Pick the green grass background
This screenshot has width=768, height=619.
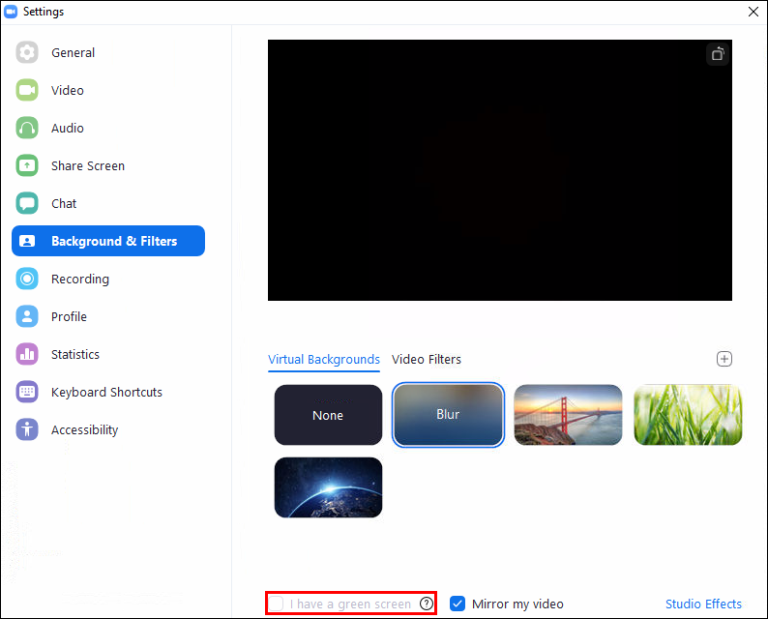point(688,415)
